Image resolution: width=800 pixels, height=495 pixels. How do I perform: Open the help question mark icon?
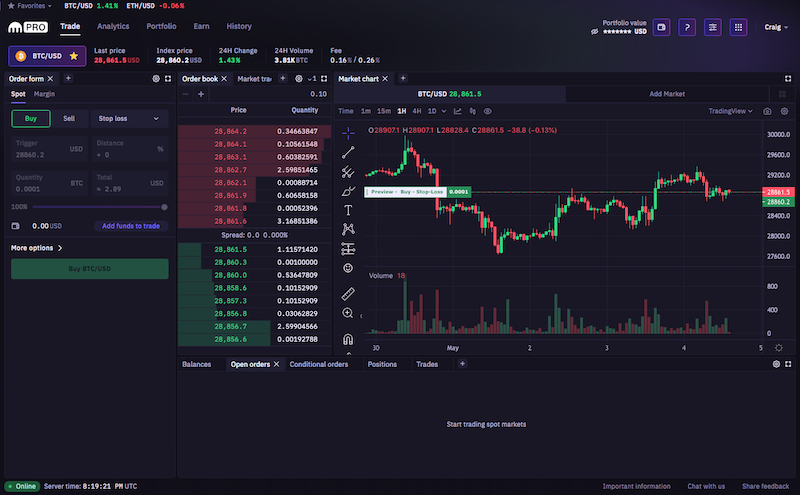687,27
